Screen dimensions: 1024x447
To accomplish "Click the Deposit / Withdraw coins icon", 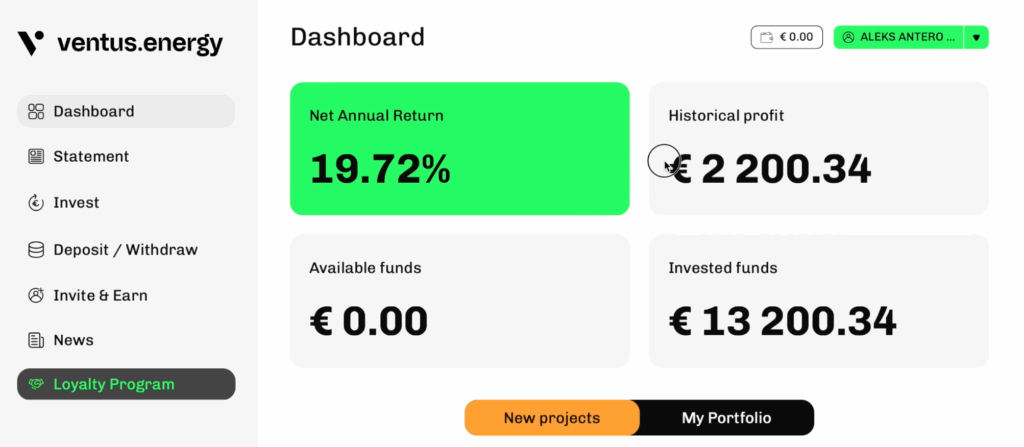I will coord(36,249).
